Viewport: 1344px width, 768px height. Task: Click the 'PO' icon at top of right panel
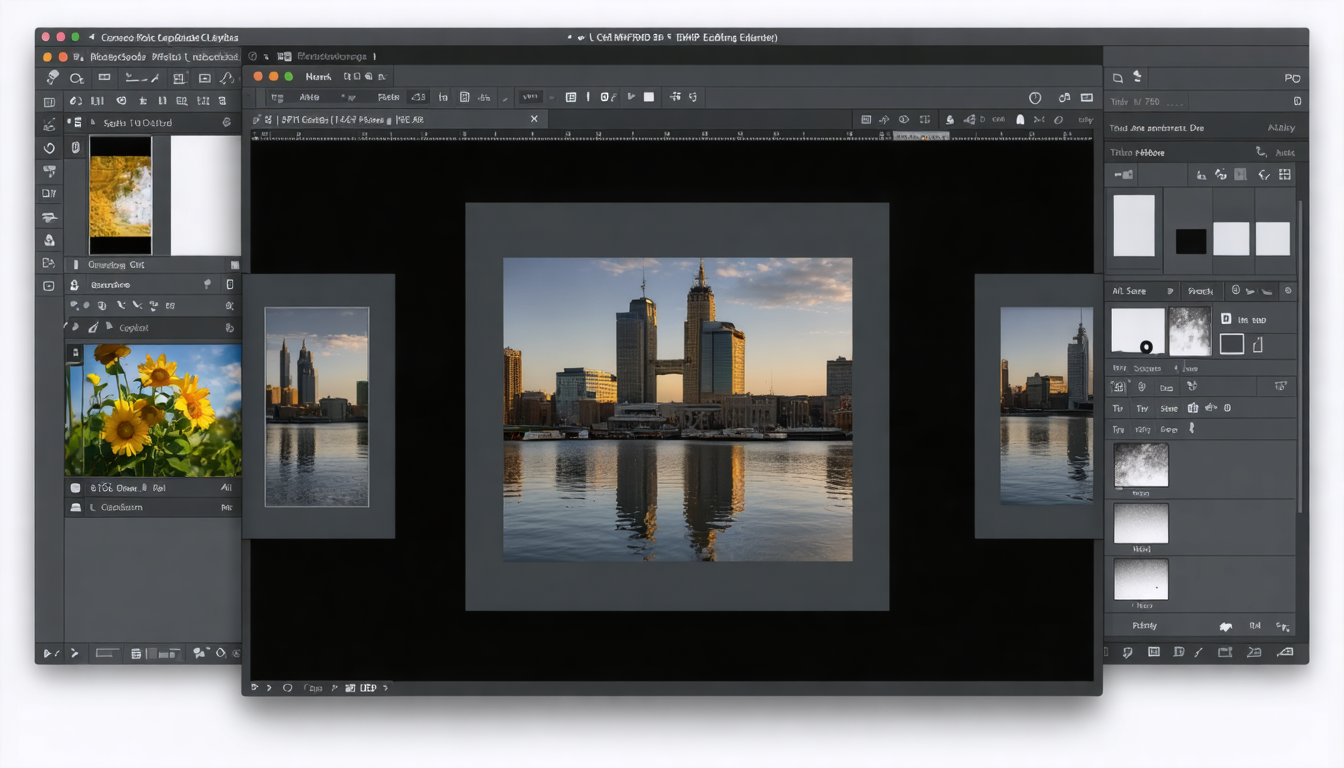1292,78
